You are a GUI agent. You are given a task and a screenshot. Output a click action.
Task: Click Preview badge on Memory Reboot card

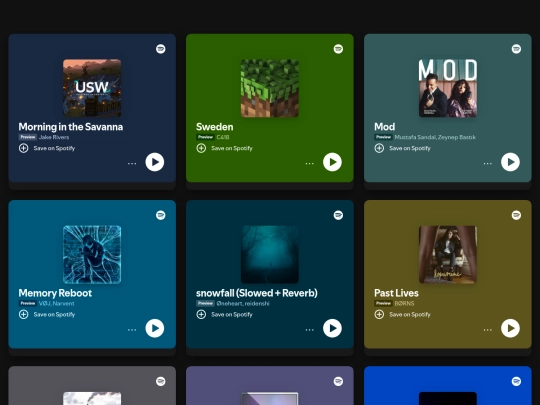[28, 303]
